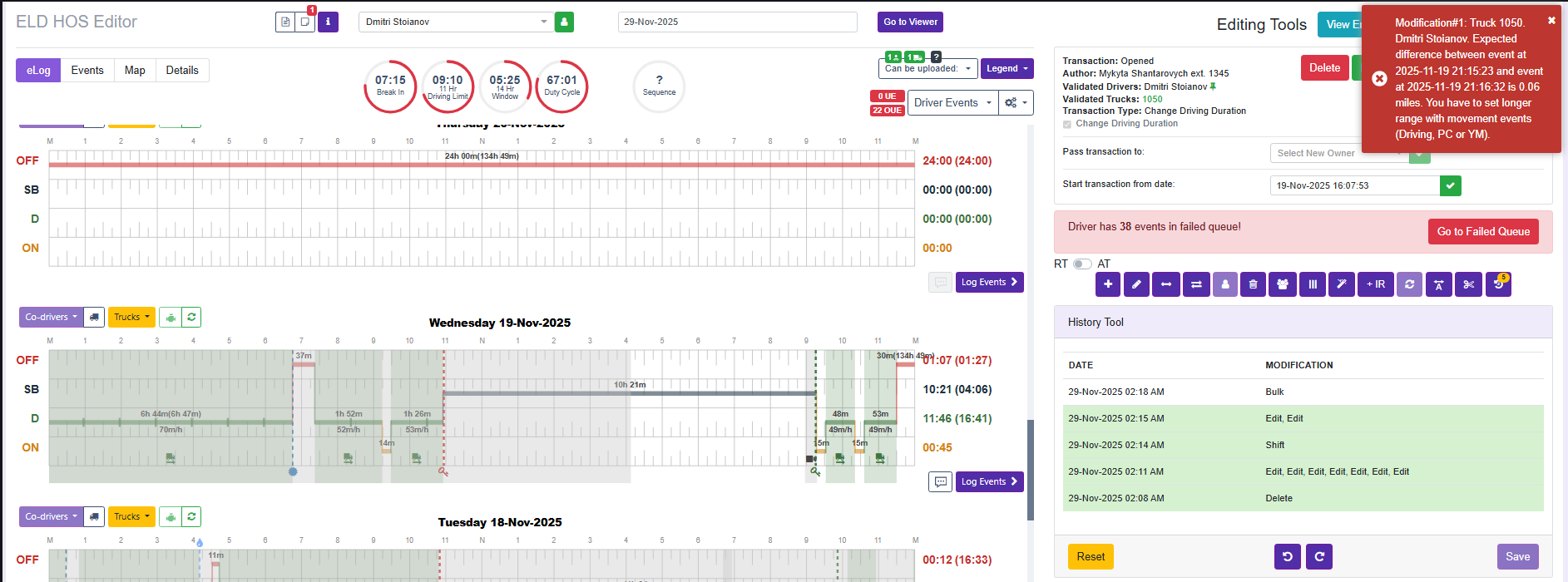Select the scissors cut tool
This screenshot has width=1568, height=582.
click(x=1469, y=284)
